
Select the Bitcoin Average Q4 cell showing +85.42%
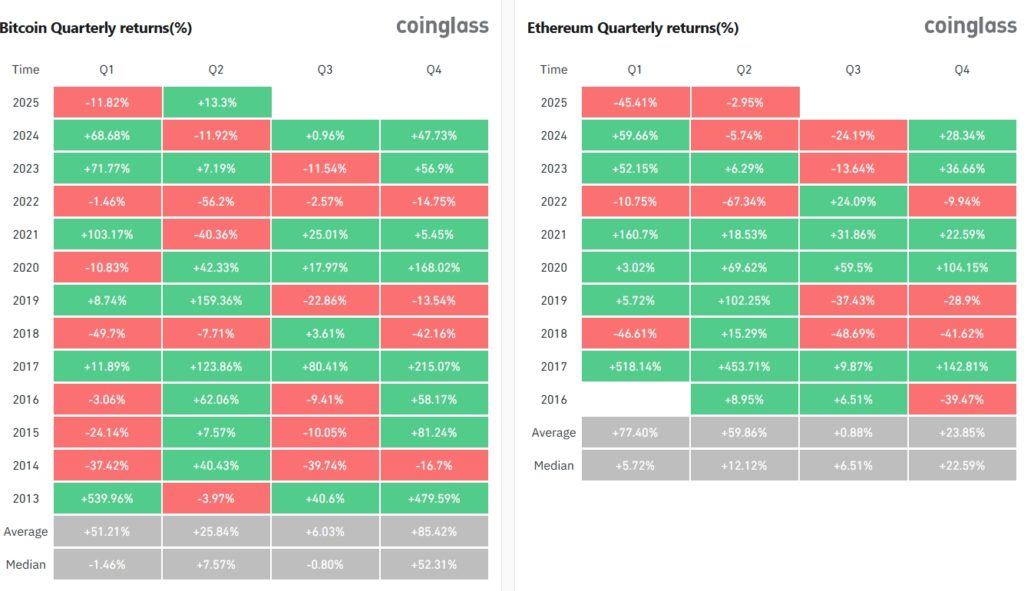click(x=434, y=531)
